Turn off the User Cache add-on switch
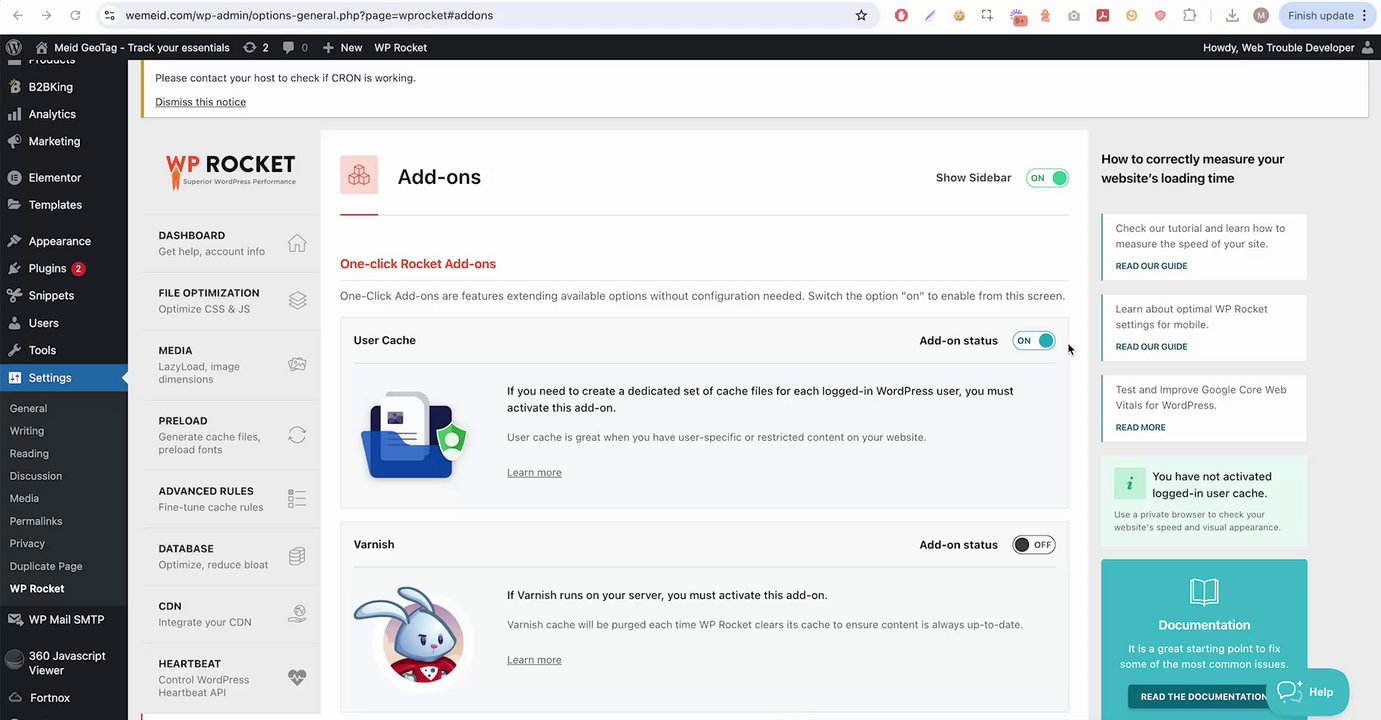 pos(1033,340)
